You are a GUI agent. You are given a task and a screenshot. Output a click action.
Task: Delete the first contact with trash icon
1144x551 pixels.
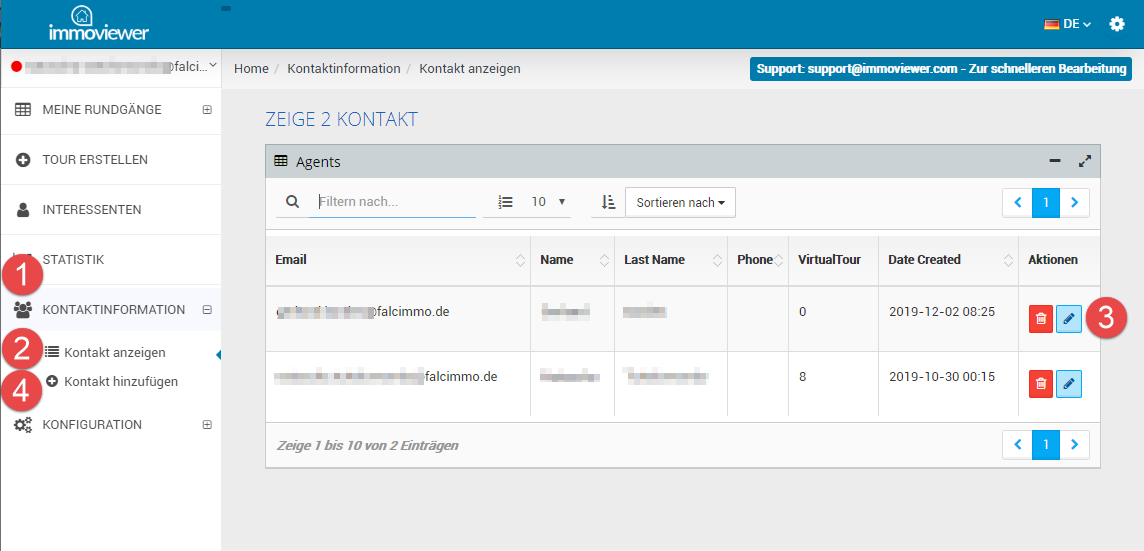pos(1041,319)
